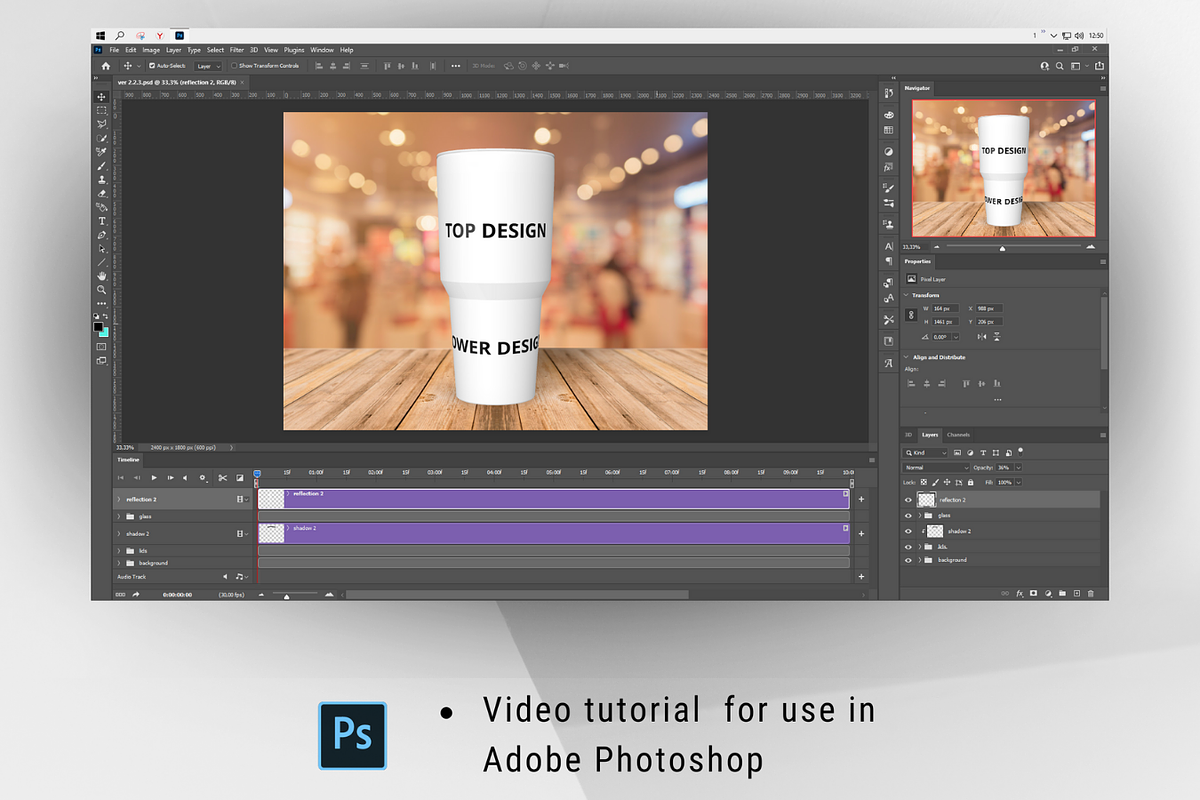
Task: Expand the background group in Layers panel
Action: tap(919, 560)
